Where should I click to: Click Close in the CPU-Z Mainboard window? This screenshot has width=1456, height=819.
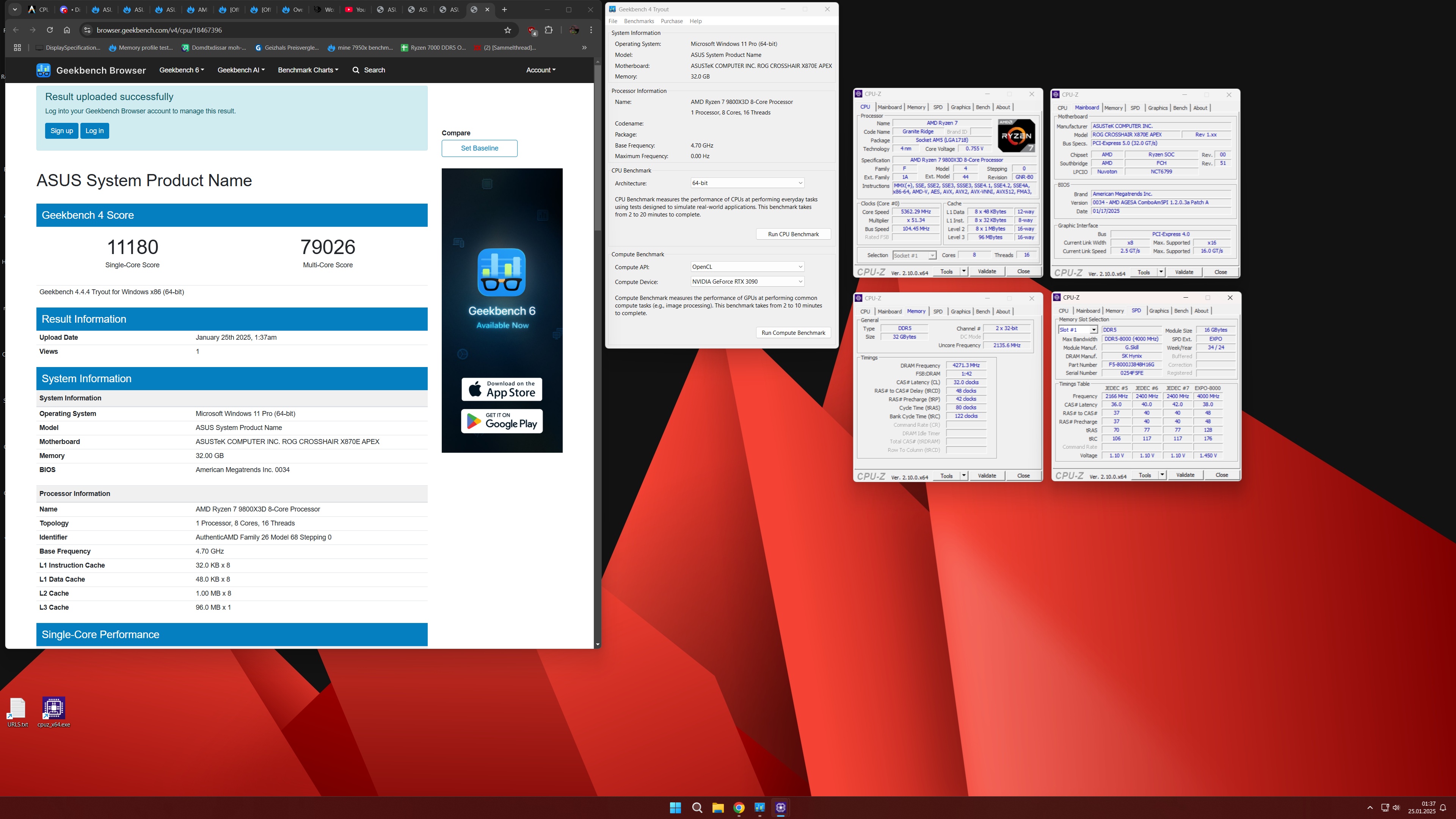coord(1220,273)
